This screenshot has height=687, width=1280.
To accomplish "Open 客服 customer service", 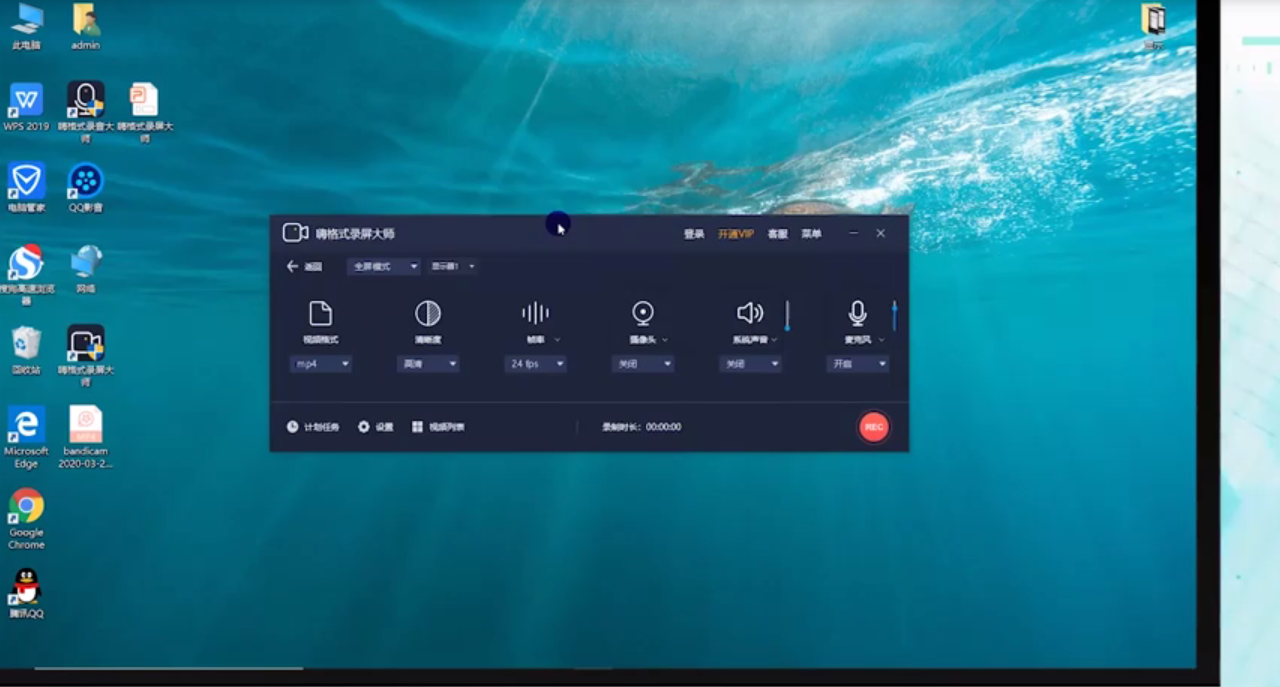I will [777, 234].
